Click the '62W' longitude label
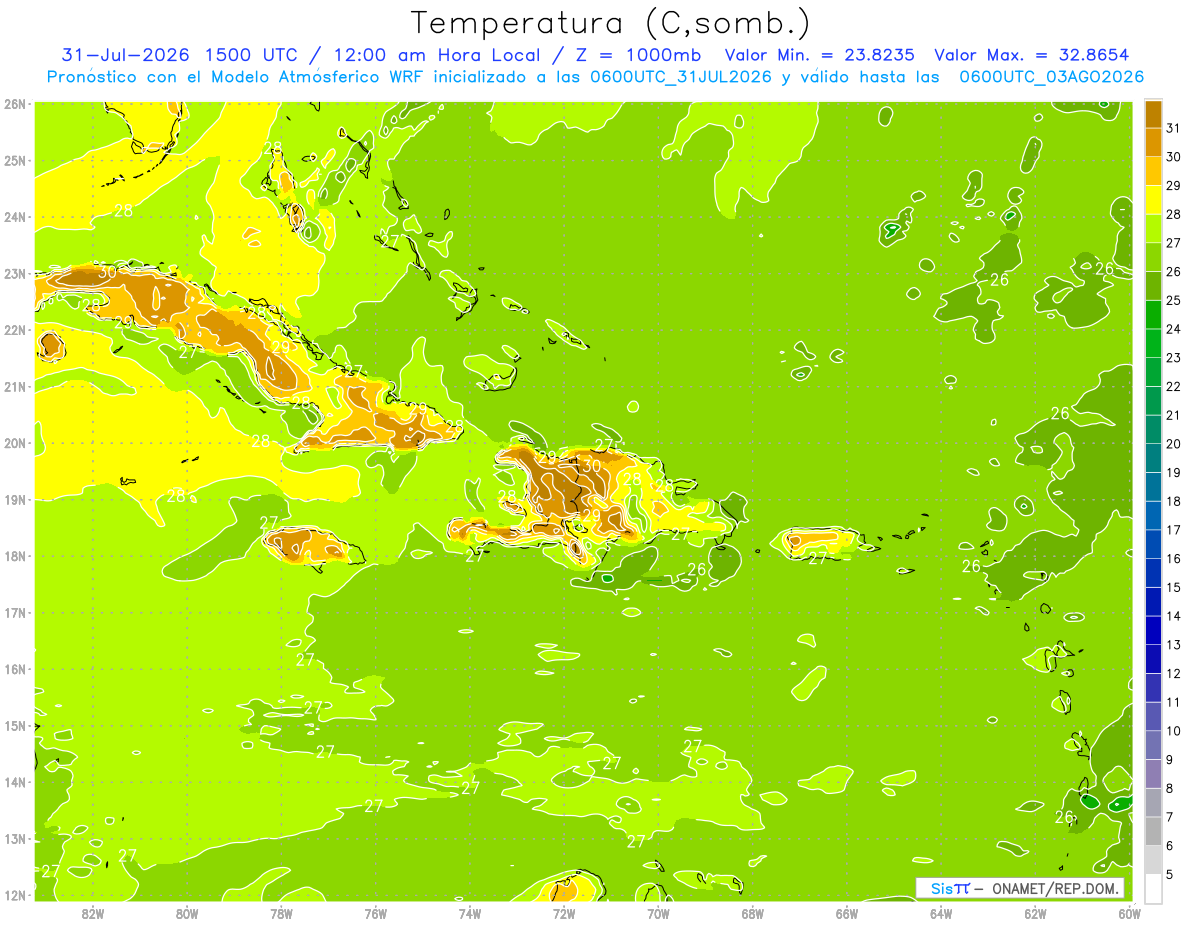 (1036, 914)
